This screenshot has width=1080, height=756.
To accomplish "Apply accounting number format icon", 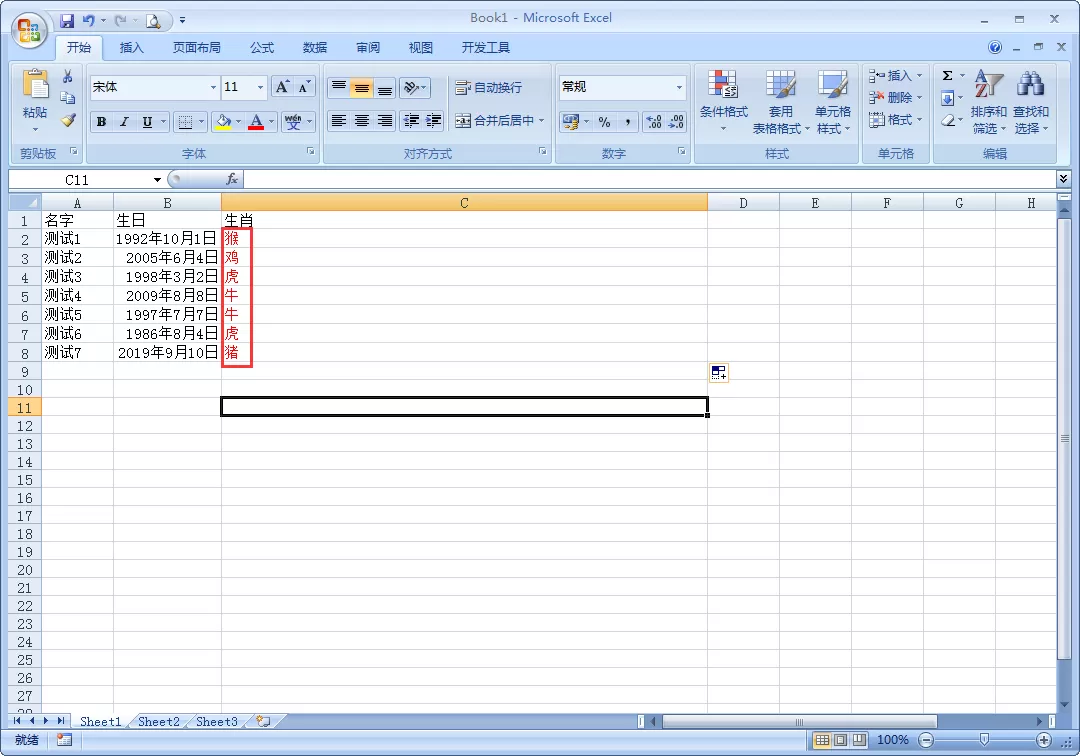I will [x=570, y=122].
